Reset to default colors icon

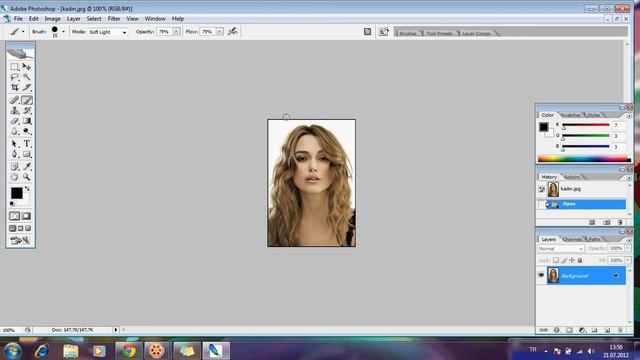coord(12,204)
